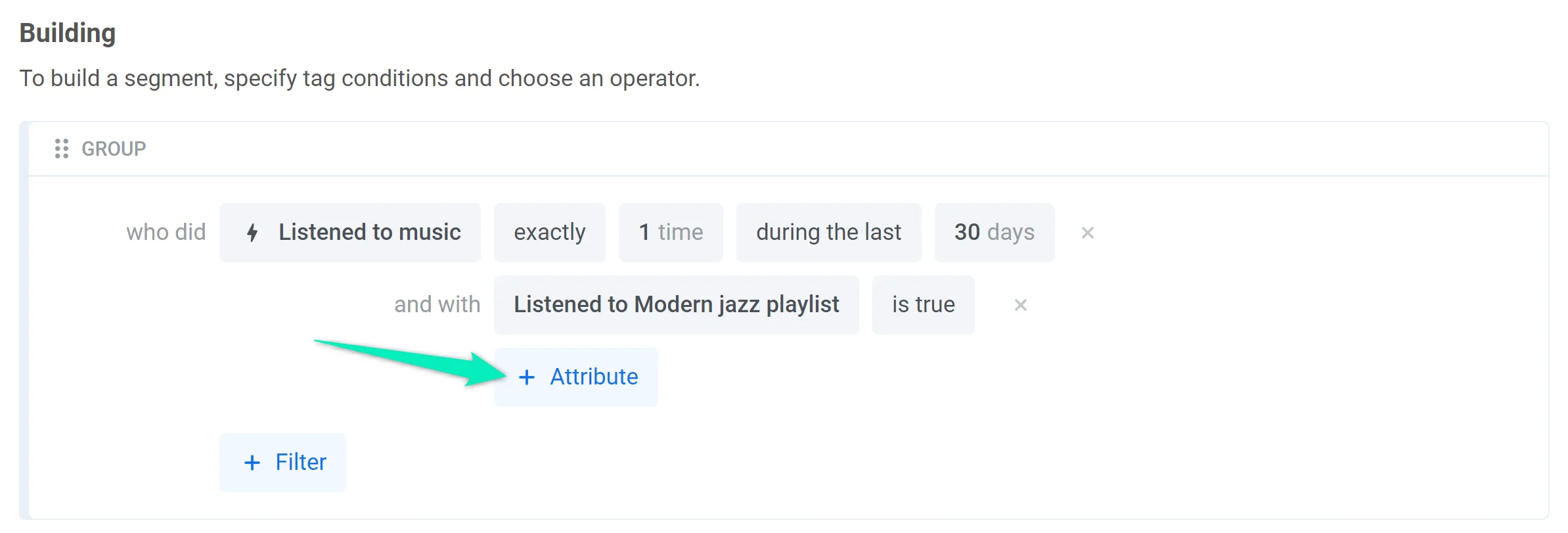Select the "Listened to Modern jazz playlist" attribute

point(676,305)
